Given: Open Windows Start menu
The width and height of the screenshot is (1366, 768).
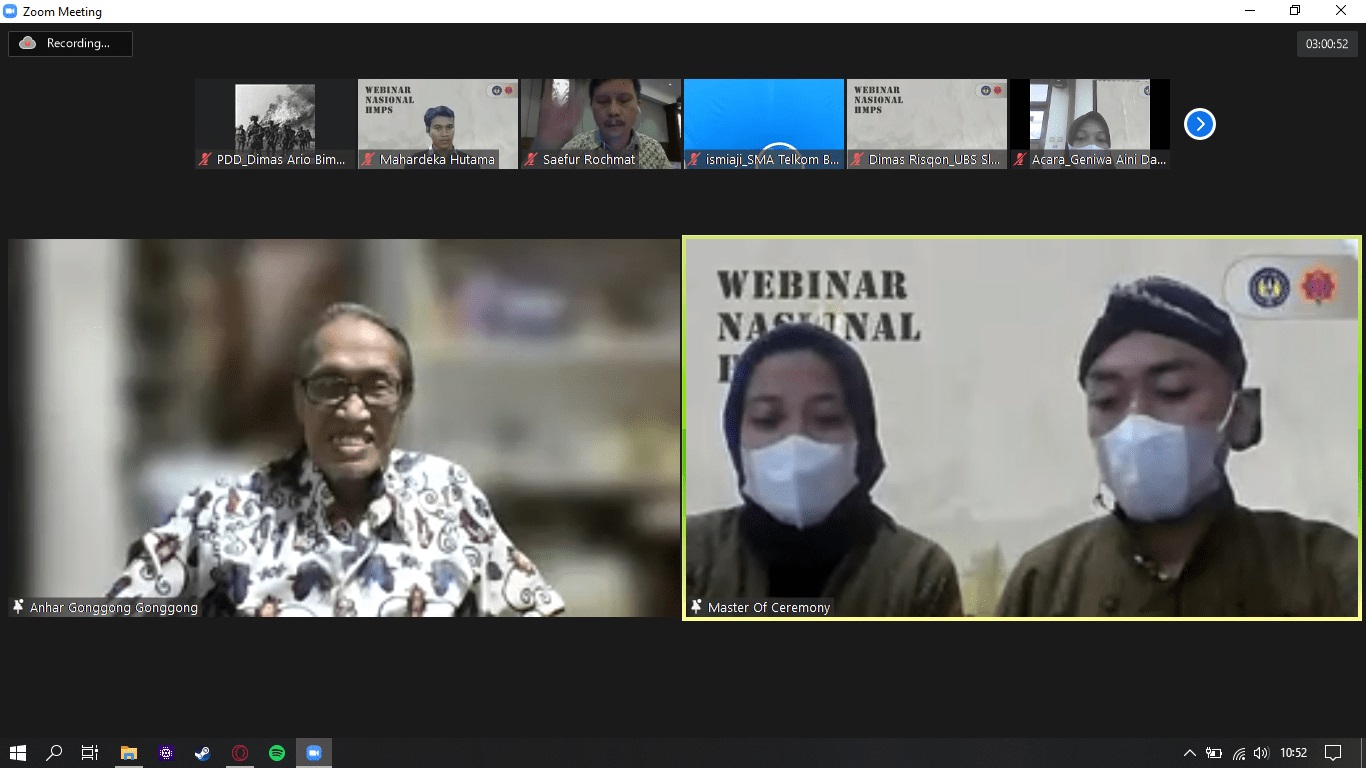Looking at the screenshot, I should (18, 753).
